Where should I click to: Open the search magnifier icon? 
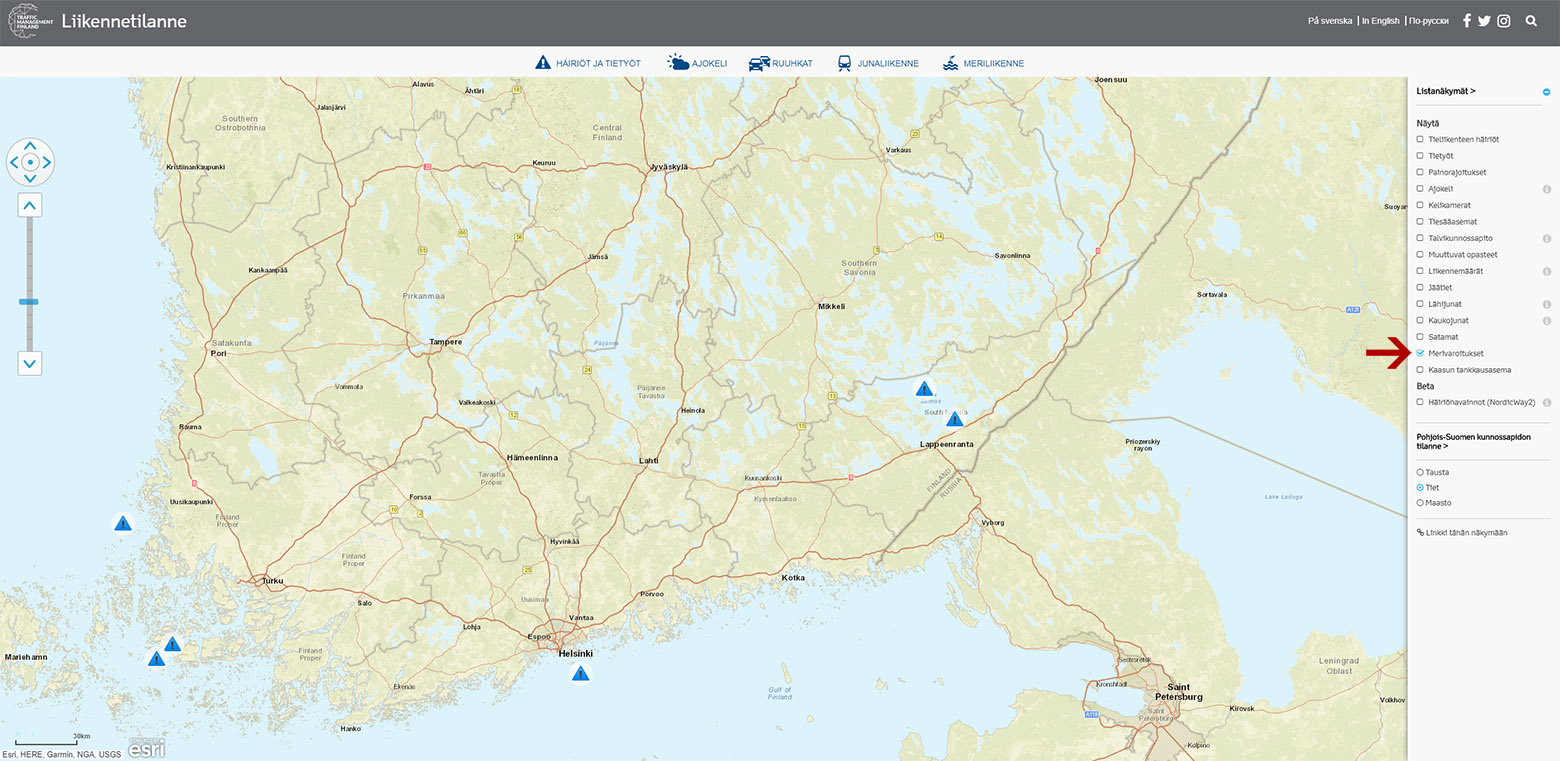click(x=1531, y=21)
